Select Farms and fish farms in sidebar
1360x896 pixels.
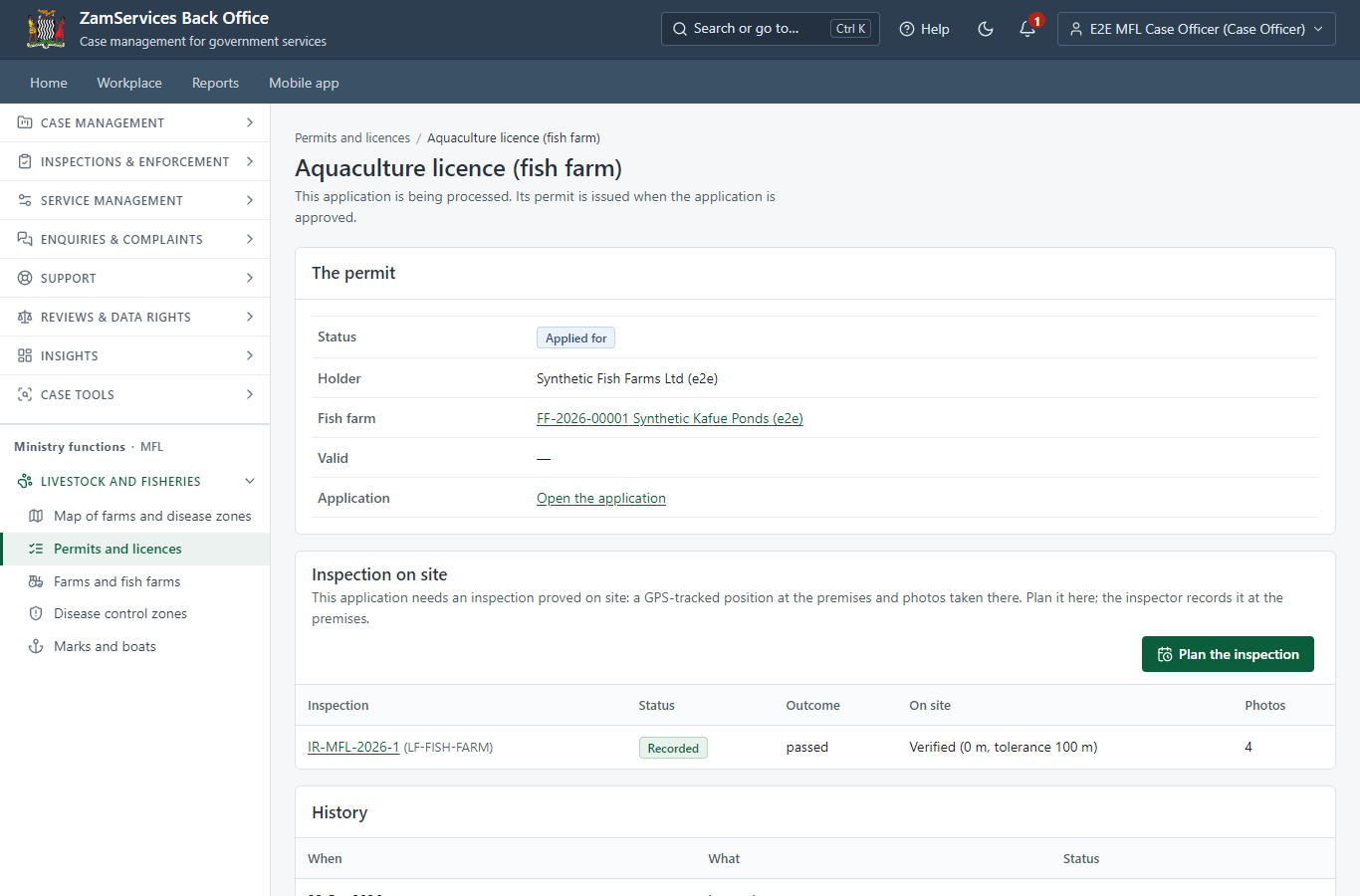pos(117,581)
